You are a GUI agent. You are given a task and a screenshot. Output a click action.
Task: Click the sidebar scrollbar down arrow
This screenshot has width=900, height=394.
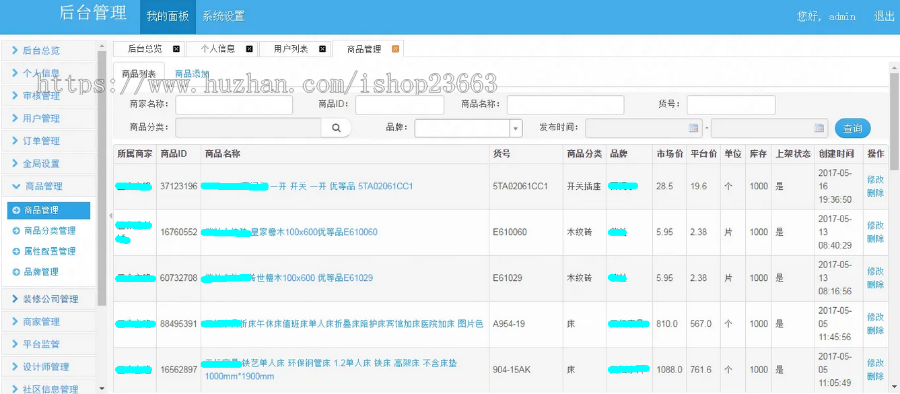tap(102, 389)
